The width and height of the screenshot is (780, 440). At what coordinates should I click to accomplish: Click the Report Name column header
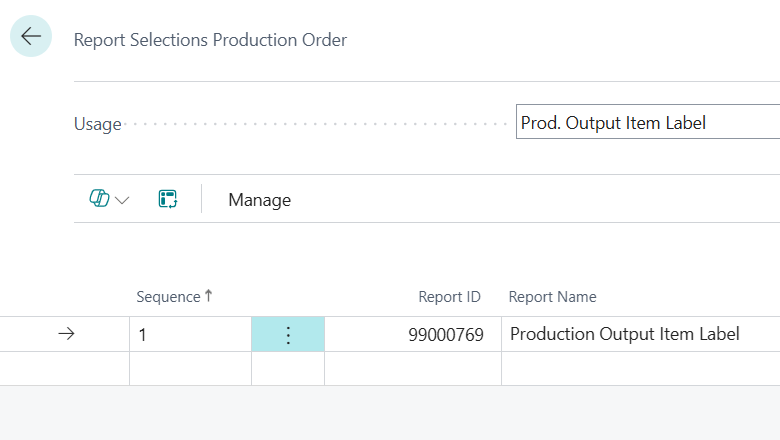[x=552, y=297]
